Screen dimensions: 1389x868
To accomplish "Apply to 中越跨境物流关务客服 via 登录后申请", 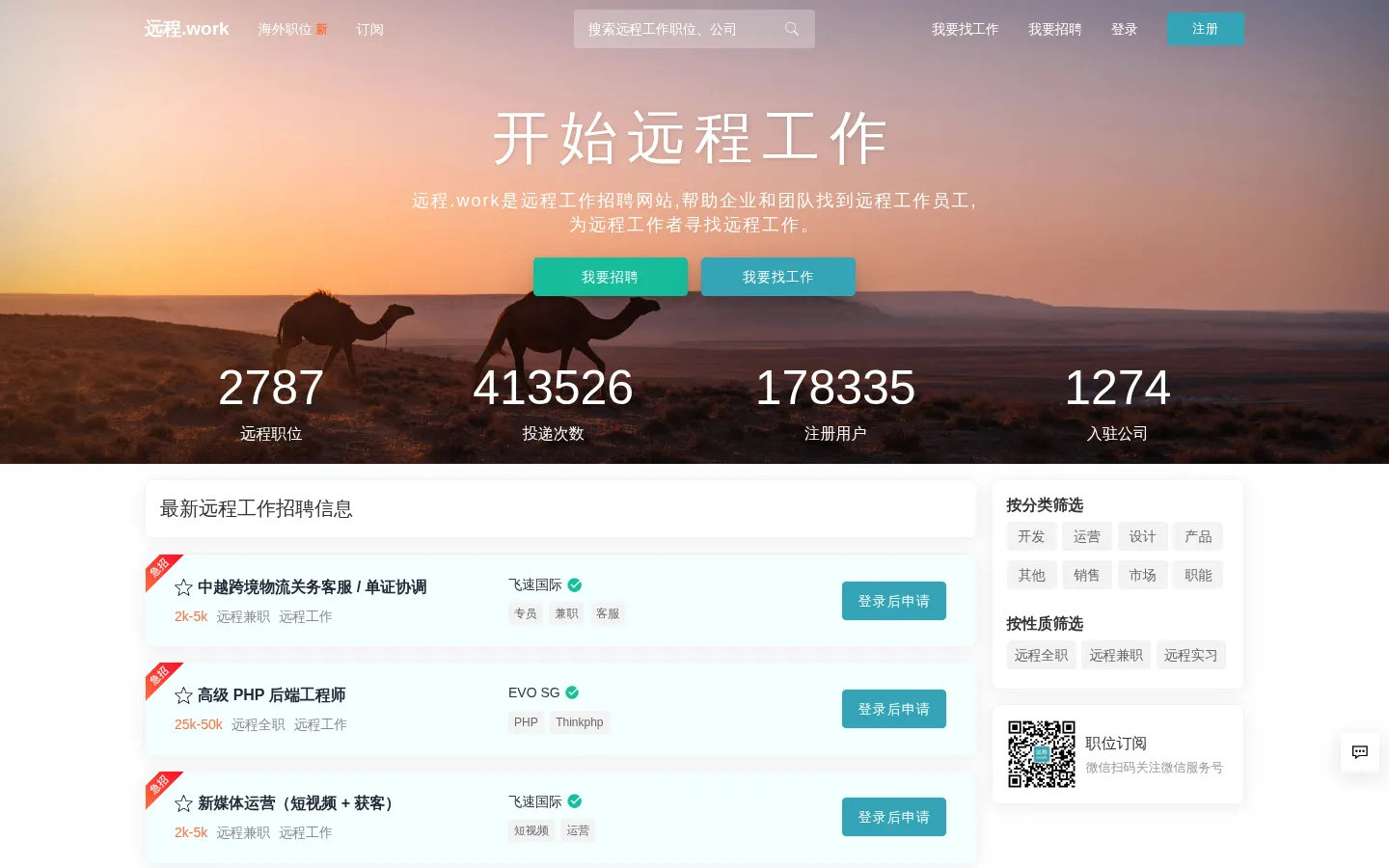I will [x=894, y=601].
